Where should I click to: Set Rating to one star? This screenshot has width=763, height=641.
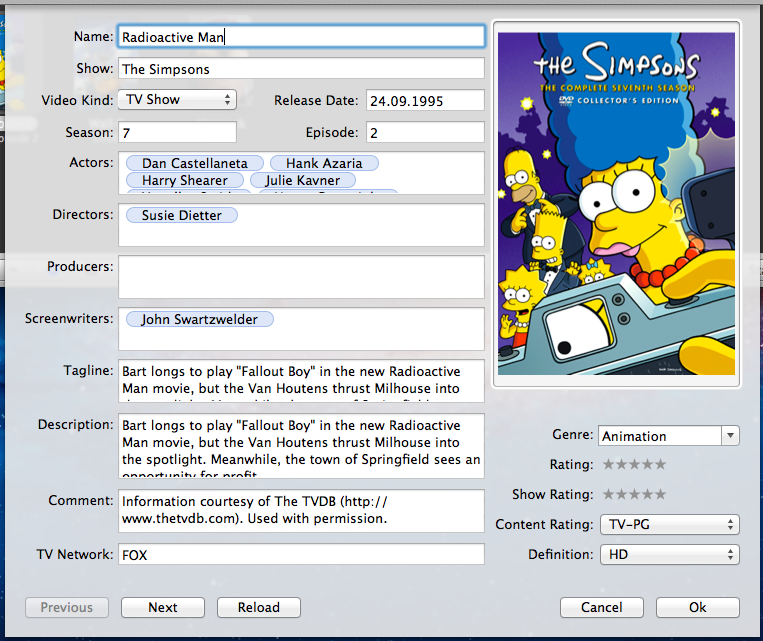pos(608,464)
